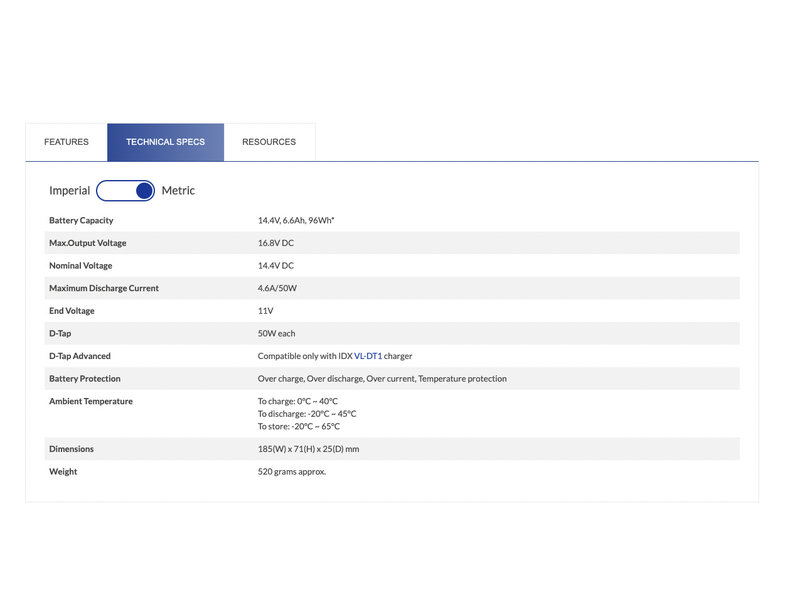Screen dimensions: 800x600
Task: Select the Nominal Voltage label
Action: (81, 266)
